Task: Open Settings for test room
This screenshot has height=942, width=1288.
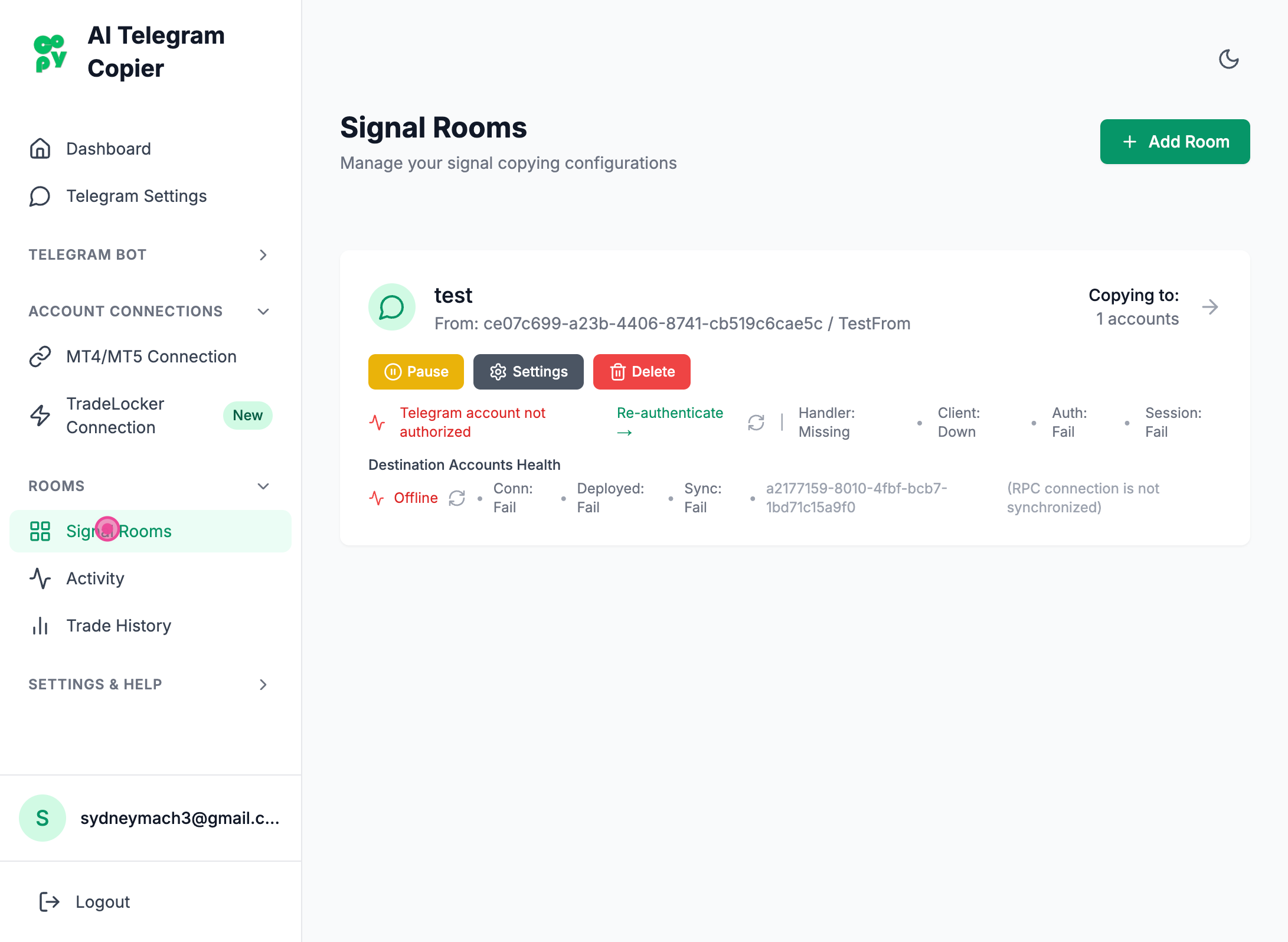Action: coord(528,372)
